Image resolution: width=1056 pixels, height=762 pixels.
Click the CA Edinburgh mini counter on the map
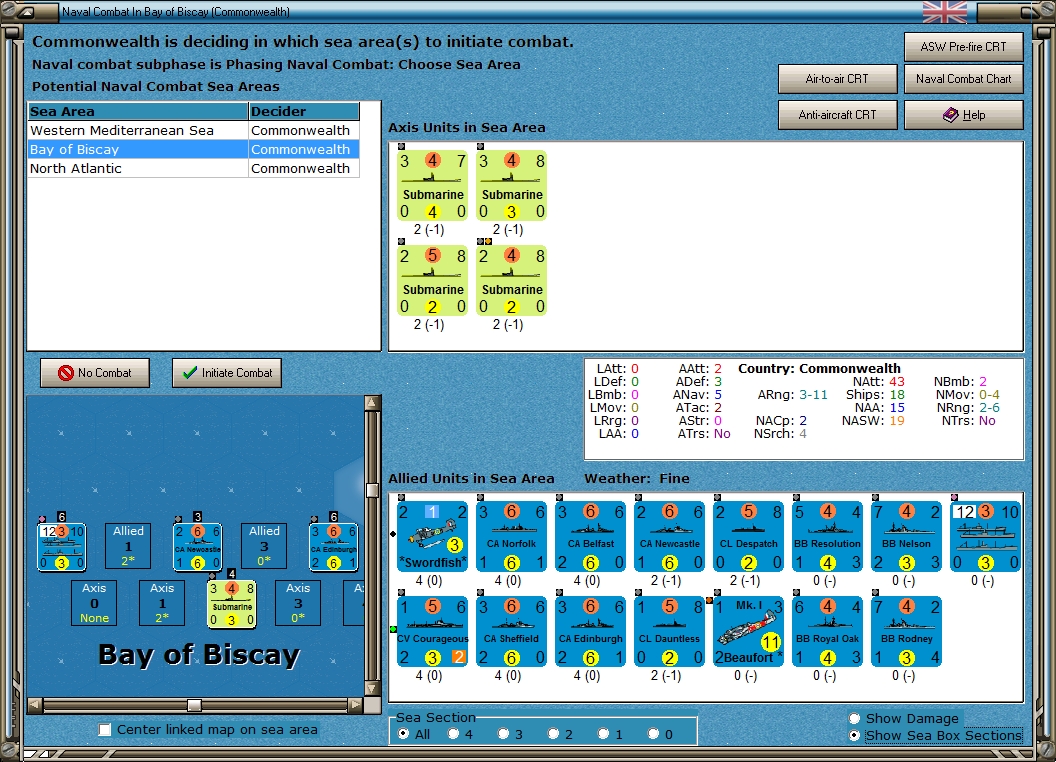pos(333,547)
